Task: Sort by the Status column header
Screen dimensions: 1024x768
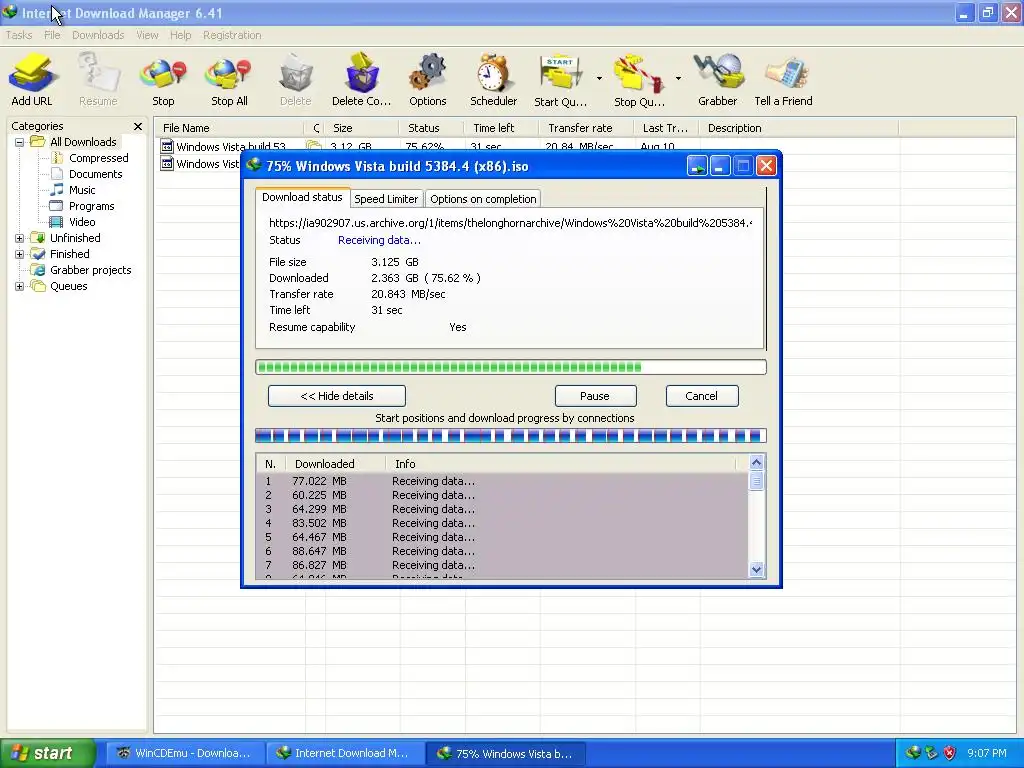Action: point(431,128)
